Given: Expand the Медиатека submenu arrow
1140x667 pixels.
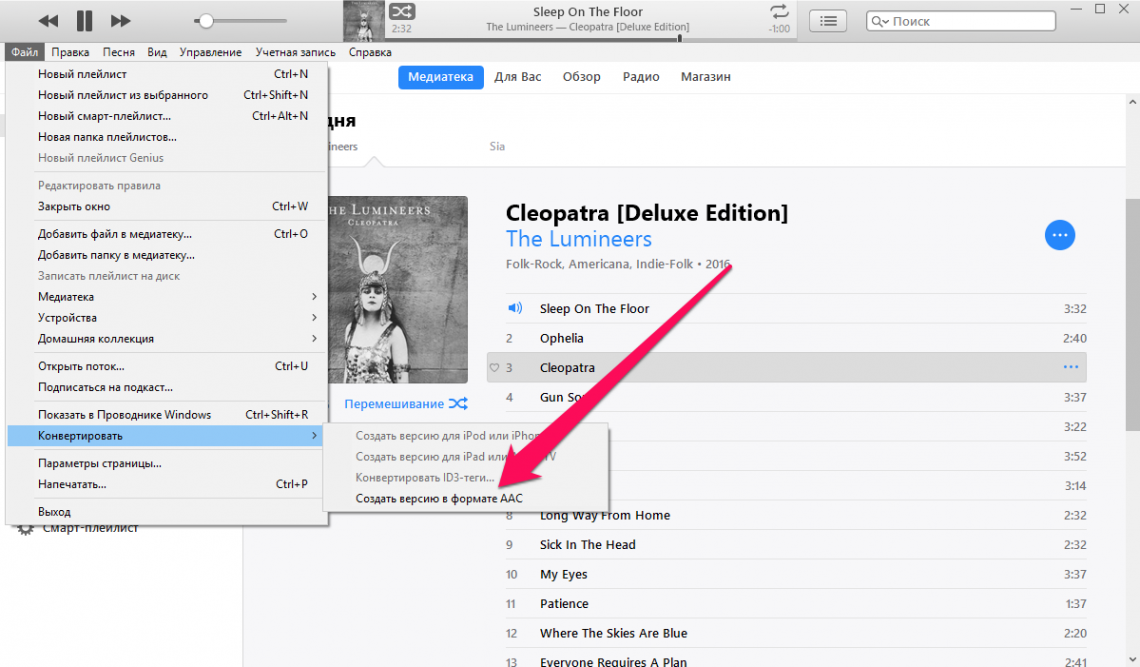Looking at the screenshot, I should tap(314, 297).
